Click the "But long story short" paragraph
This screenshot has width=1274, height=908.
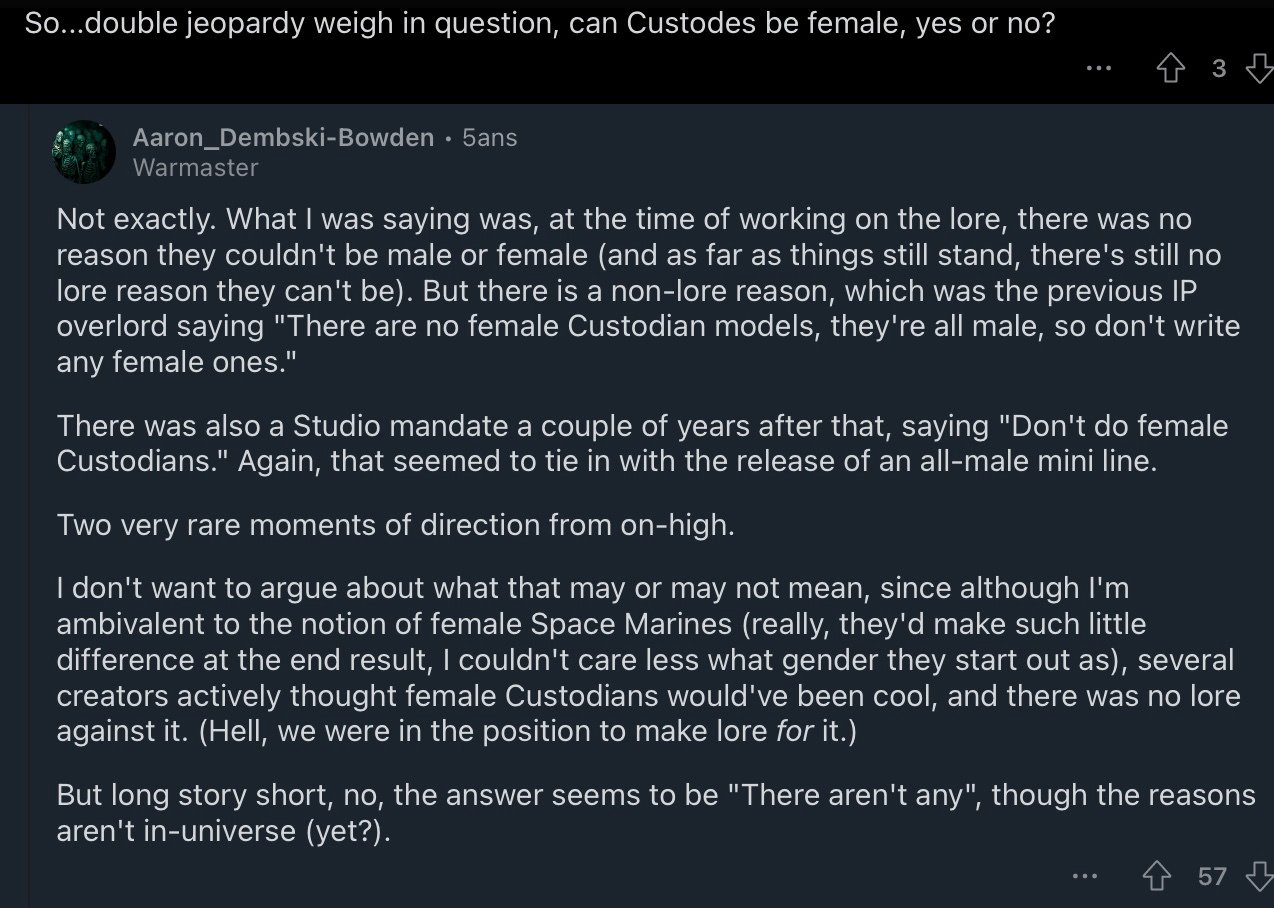pos(640,812)
